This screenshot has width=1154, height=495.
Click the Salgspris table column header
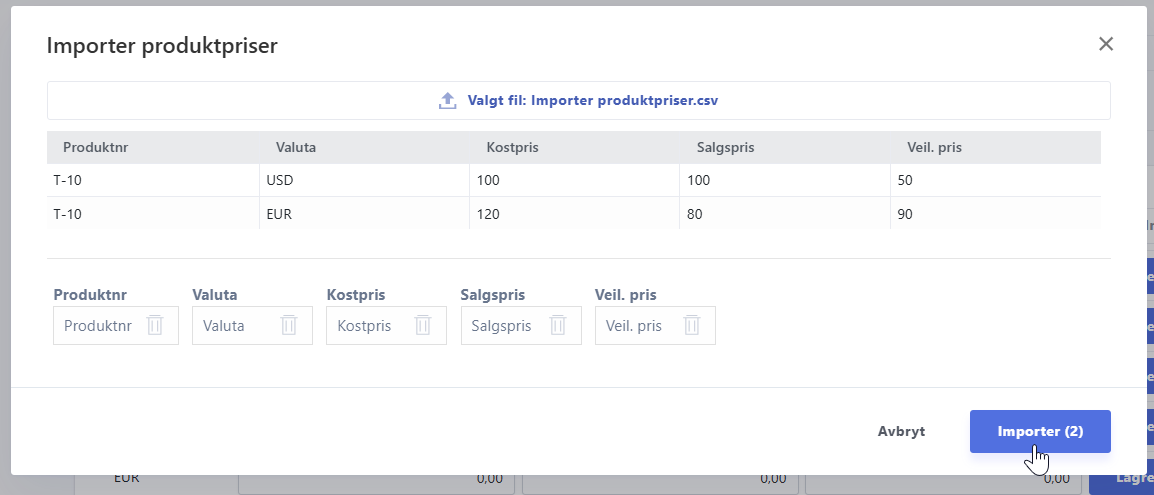pos(725,148)
